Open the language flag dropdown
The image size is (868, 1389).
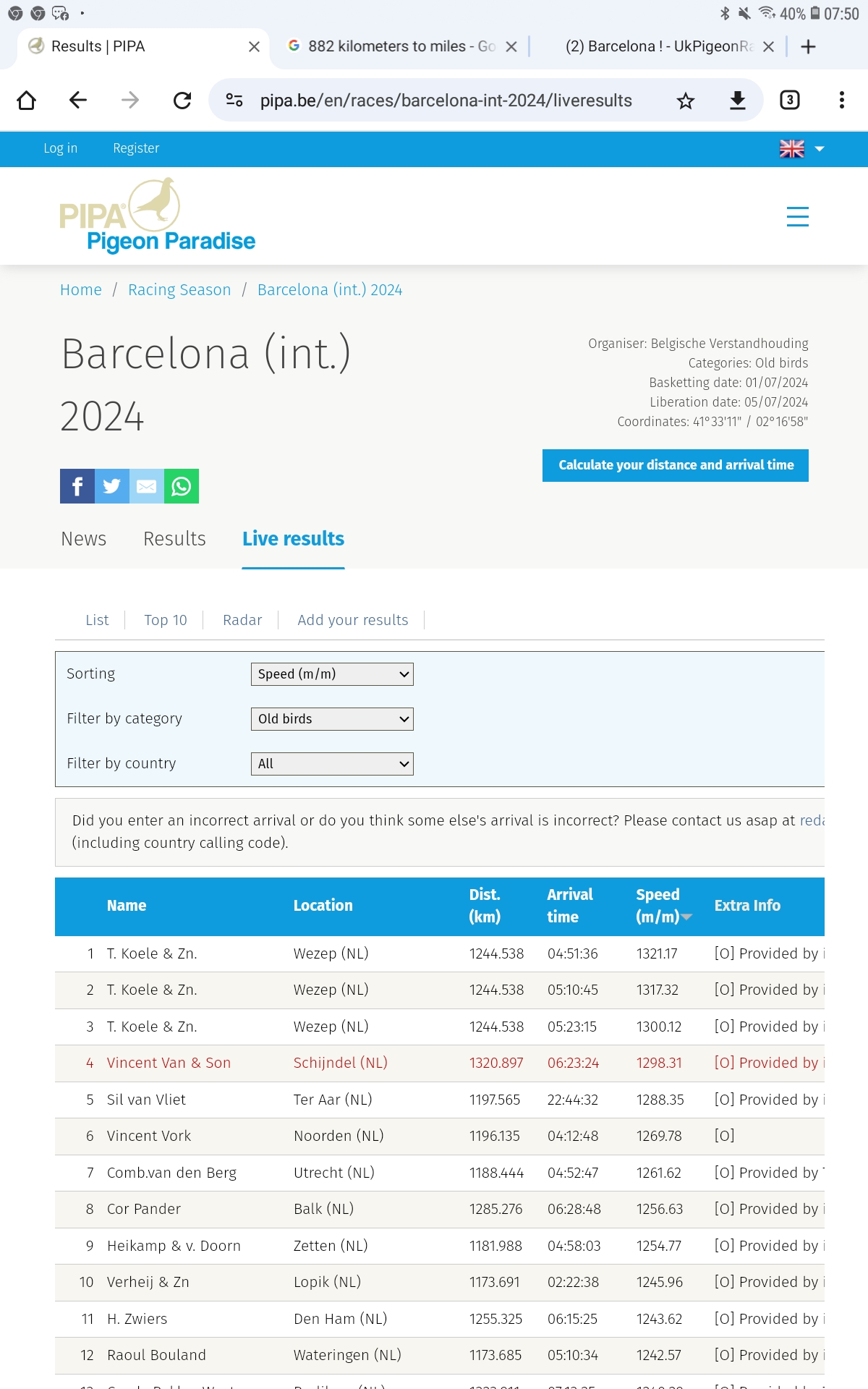point(802,149)
